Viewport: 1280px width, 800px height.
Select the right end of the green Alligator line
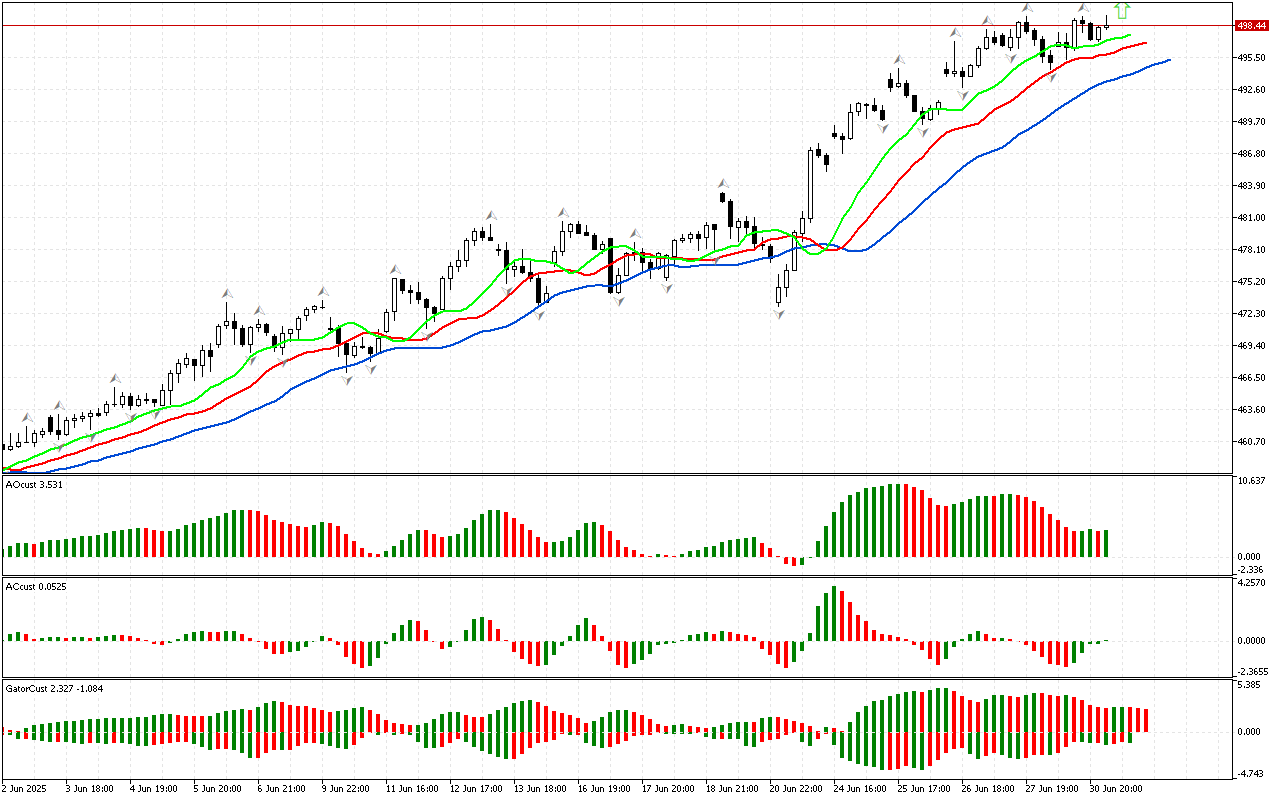click(x=1130, y=35)
